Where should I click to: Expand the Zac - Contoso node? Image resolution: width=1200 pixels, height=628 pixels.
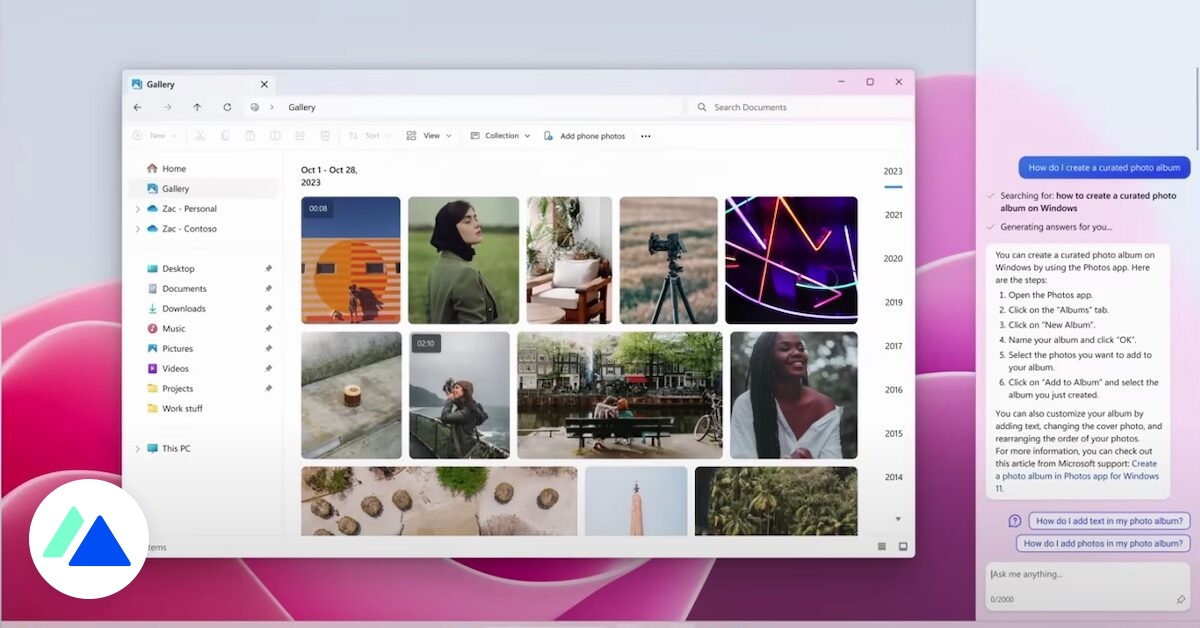(x=137, y=229)
